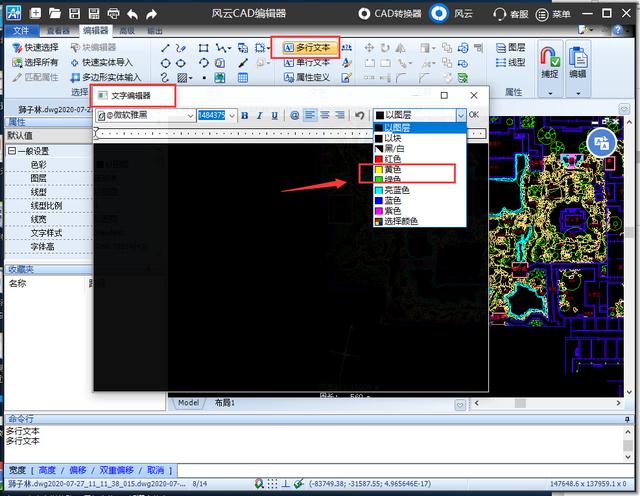This screenshot has height=496, width=640.
Task: Toggle Underline in text editor
Action: pyautogui.click(x=275, y=116)
